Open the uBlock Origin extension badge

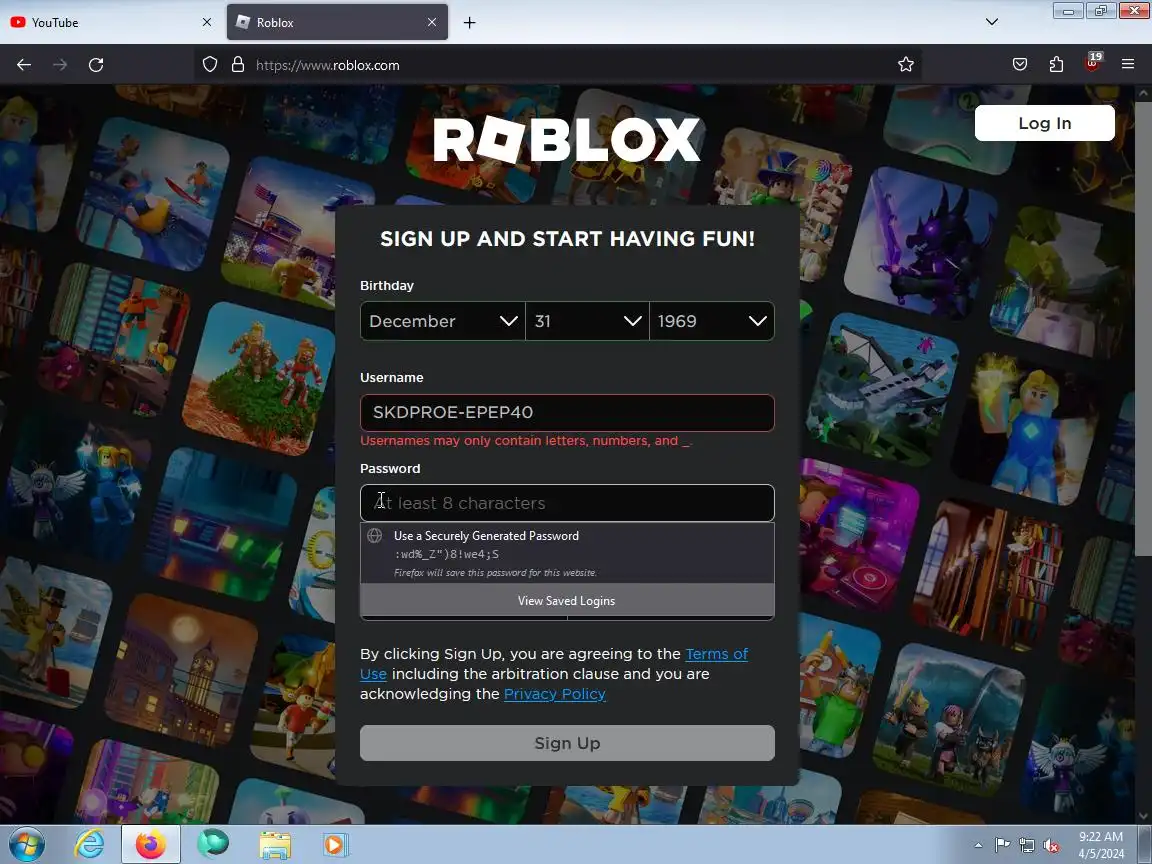coord(1092,62)
